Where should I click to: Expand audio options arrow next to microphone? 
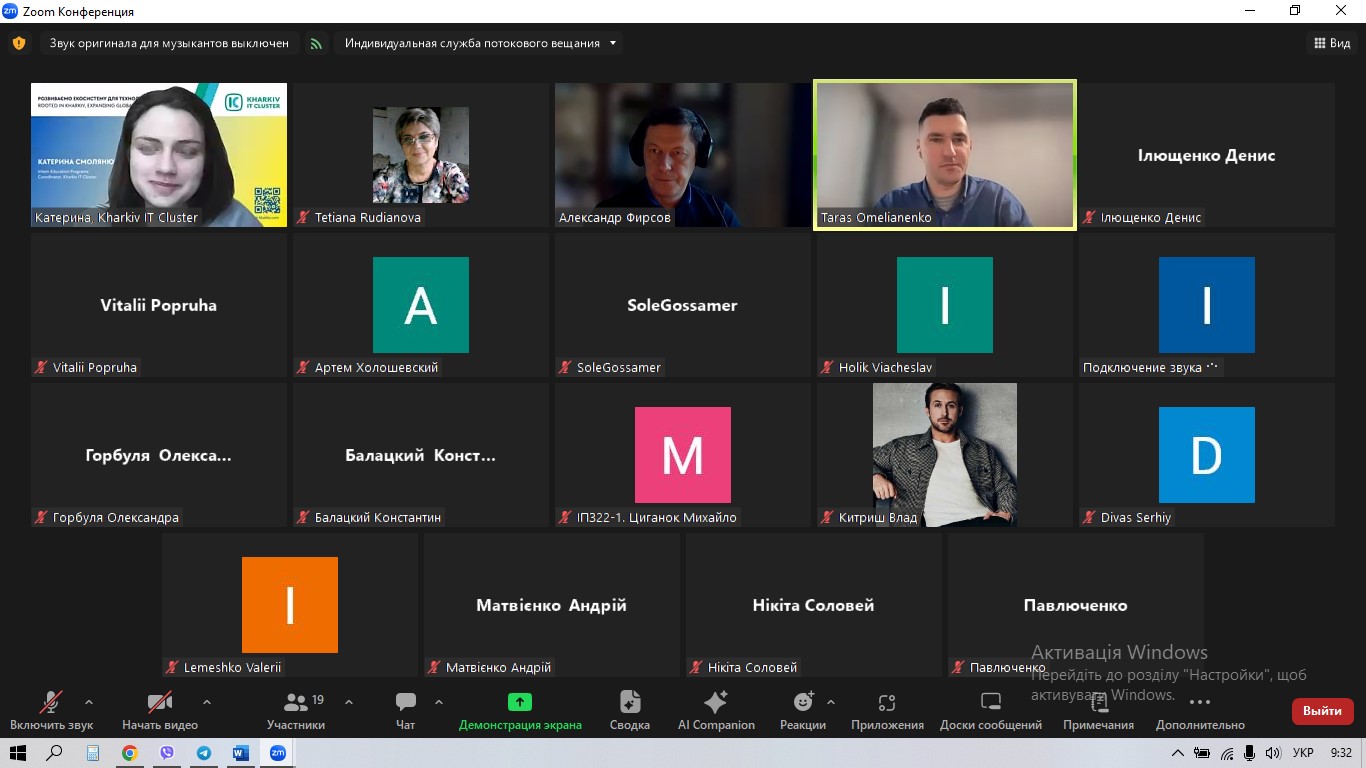(89, 702)
